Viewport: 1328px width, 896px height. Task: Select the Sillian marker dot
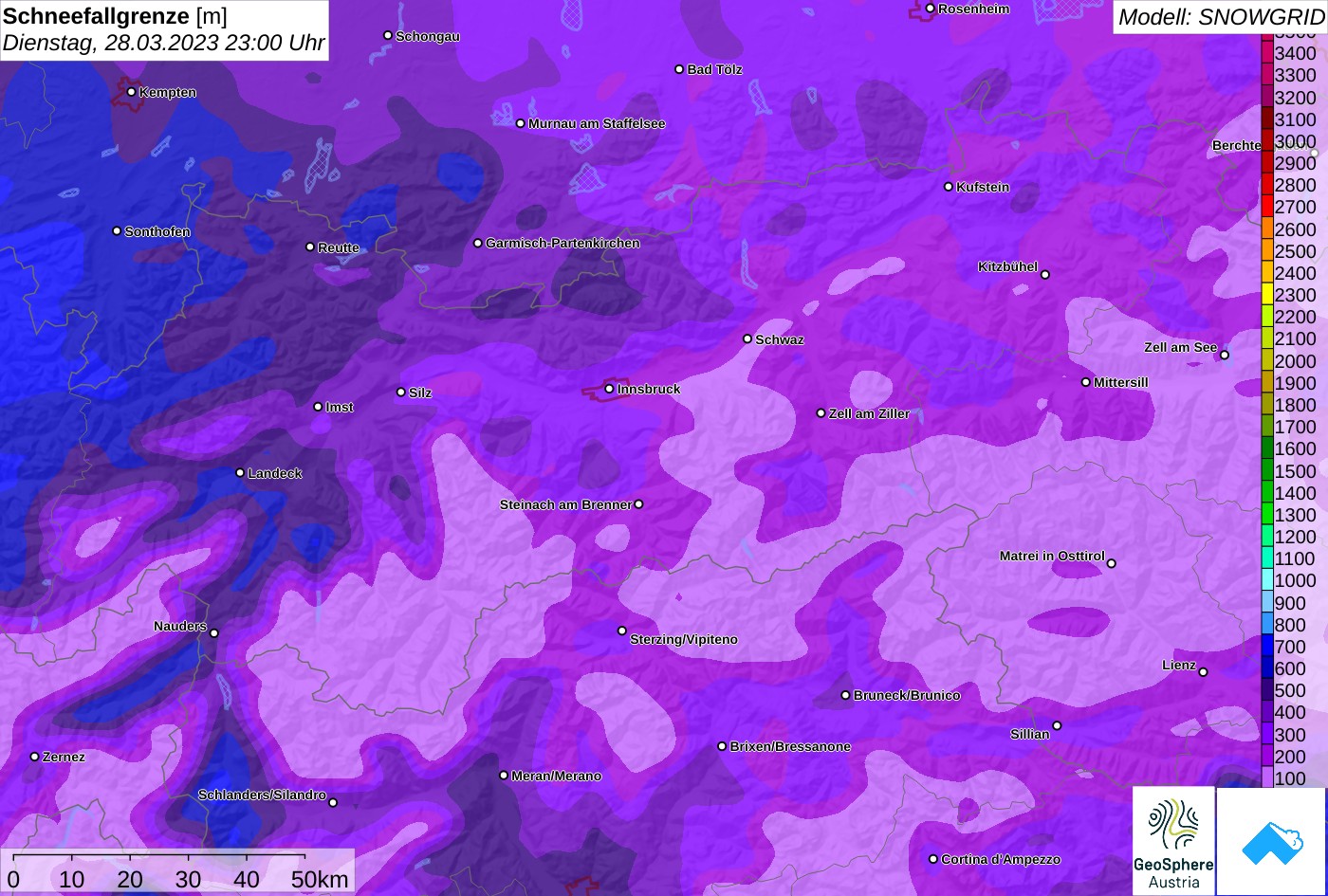[x=1057, y=726]
